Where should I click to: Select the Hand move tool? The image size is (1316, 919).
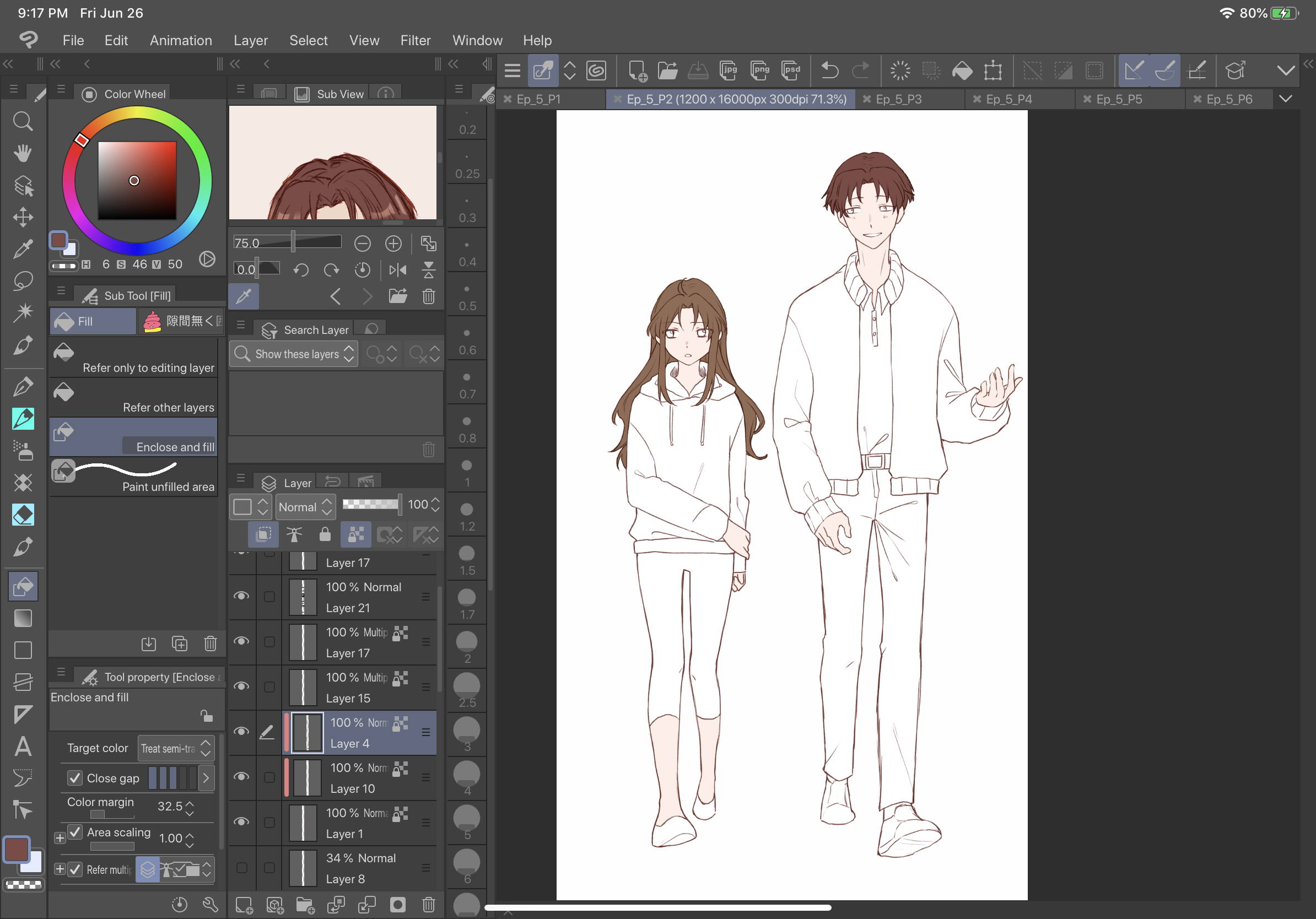pos(23,153)
